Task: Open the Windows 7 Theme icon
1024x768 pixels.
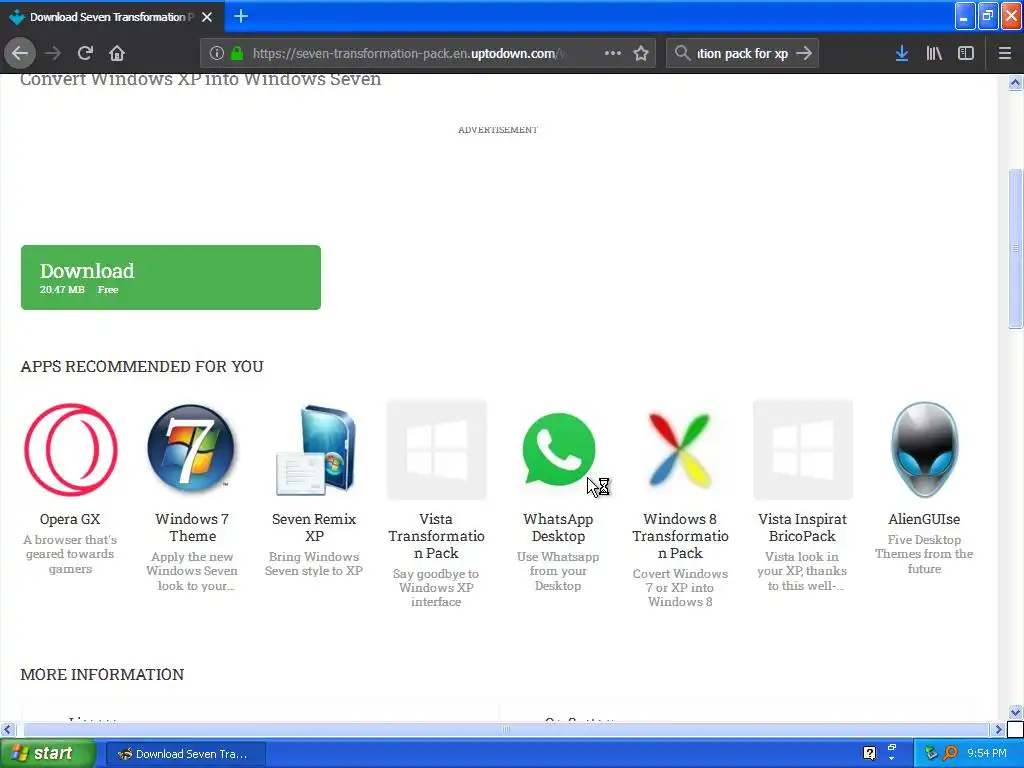Action: [192, 450]
